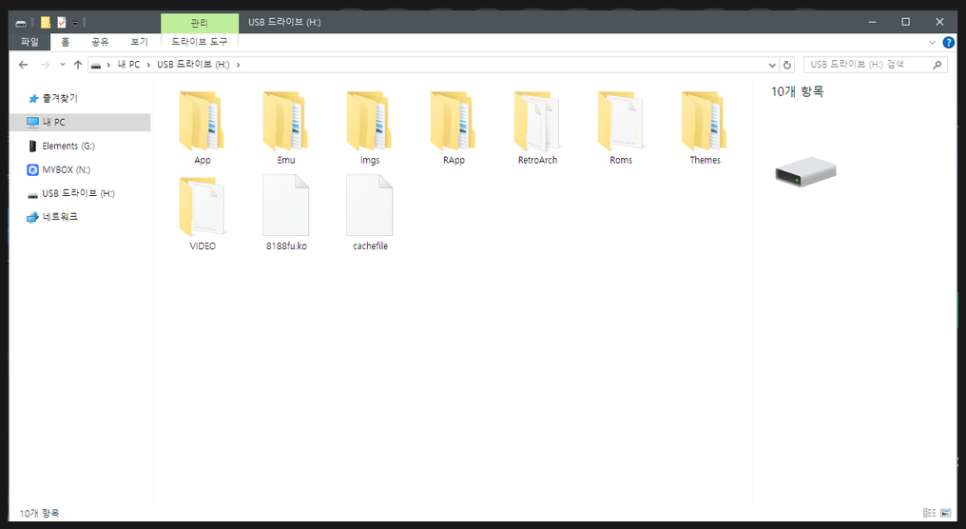Expand the ribbon with the chevron

(x=932, y=42)
